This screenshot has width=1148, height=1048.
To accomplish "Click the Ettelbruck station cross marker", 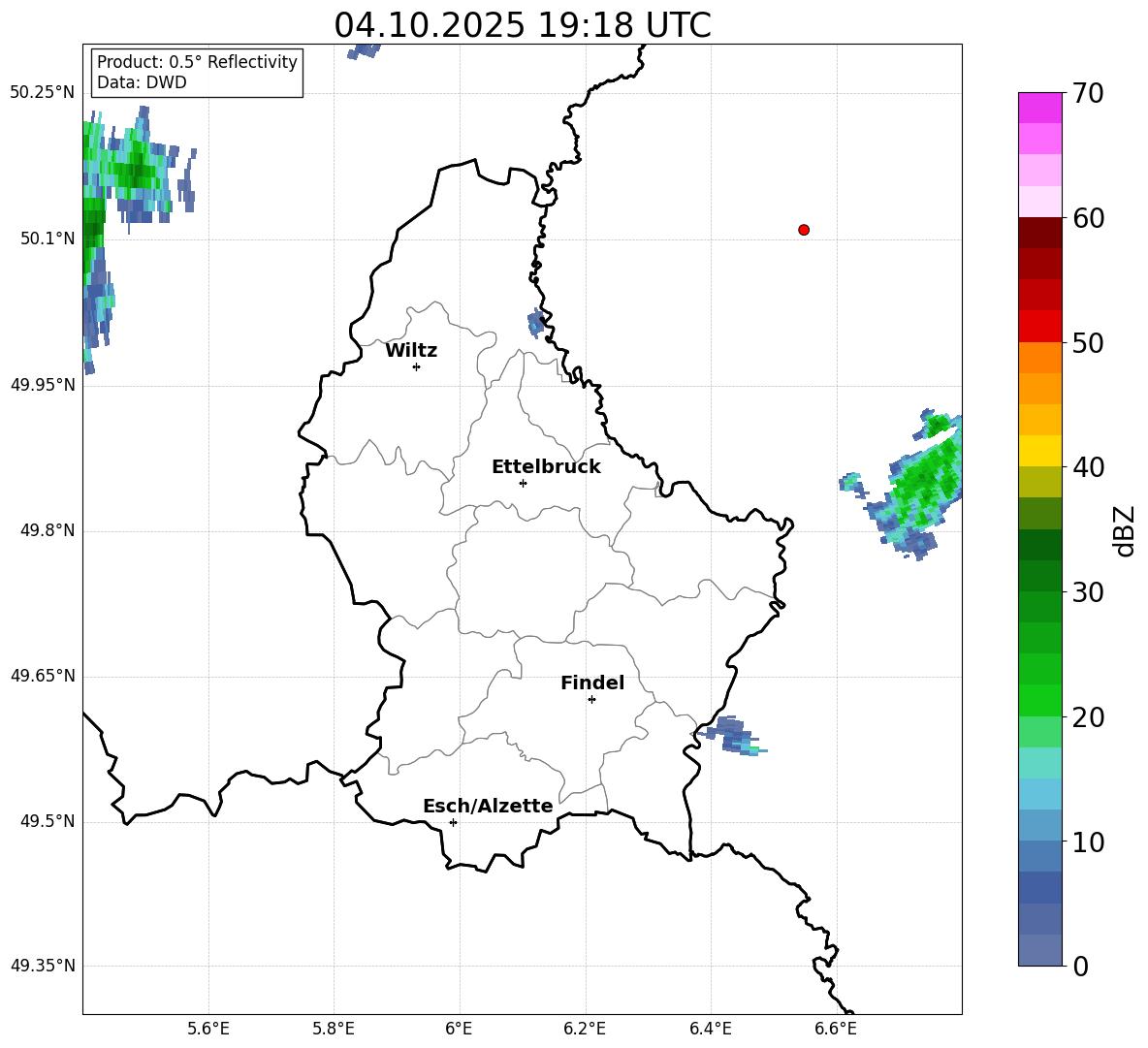I will pyautogui.click(x=523, y=483).
